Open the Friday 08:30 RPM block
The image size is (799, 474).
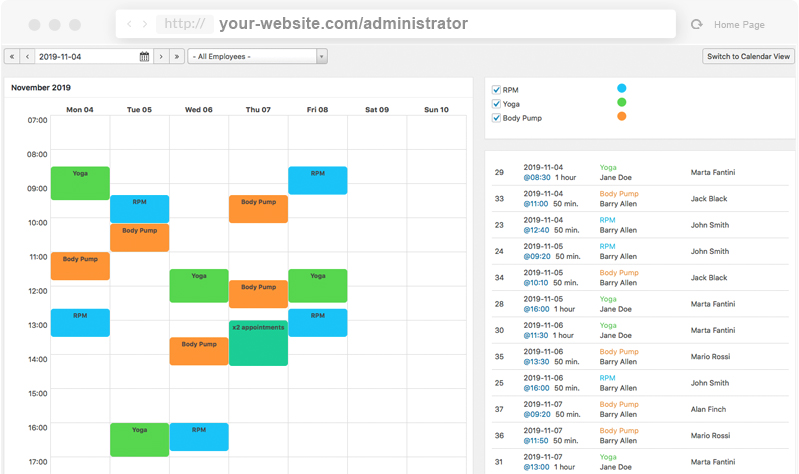point(318,180)
